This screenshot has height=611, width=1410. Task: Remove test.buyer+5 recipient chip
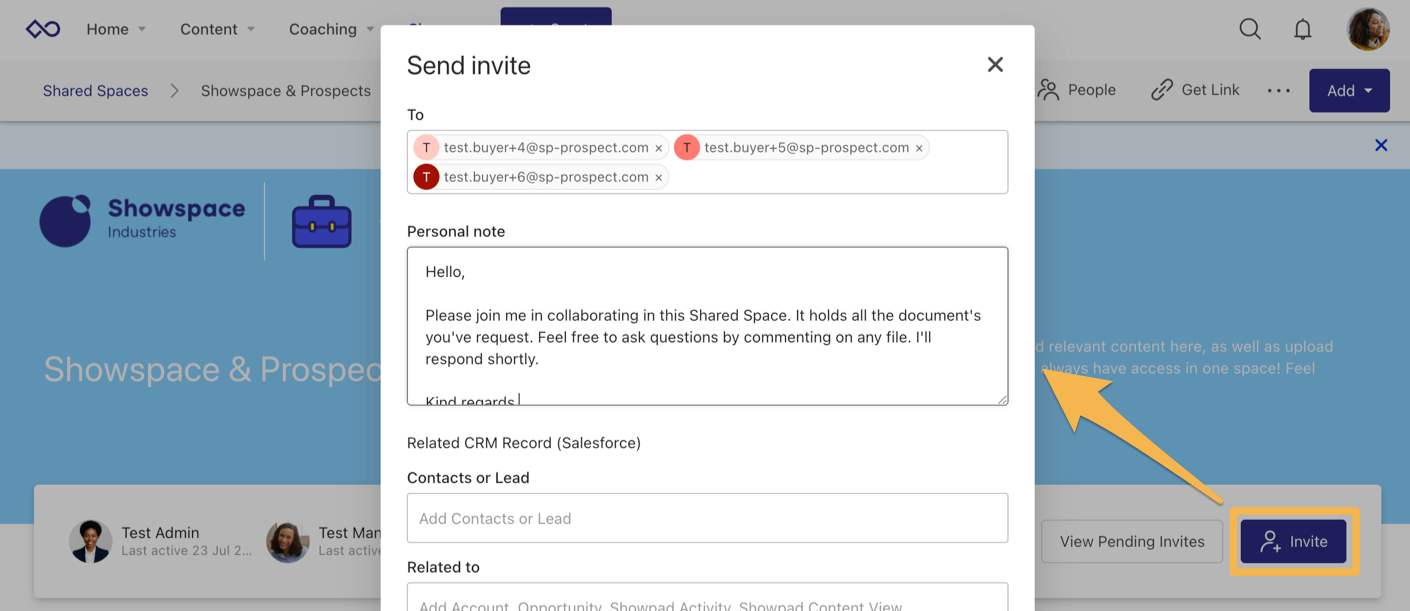pyautogui.click(x=919, y=148)
